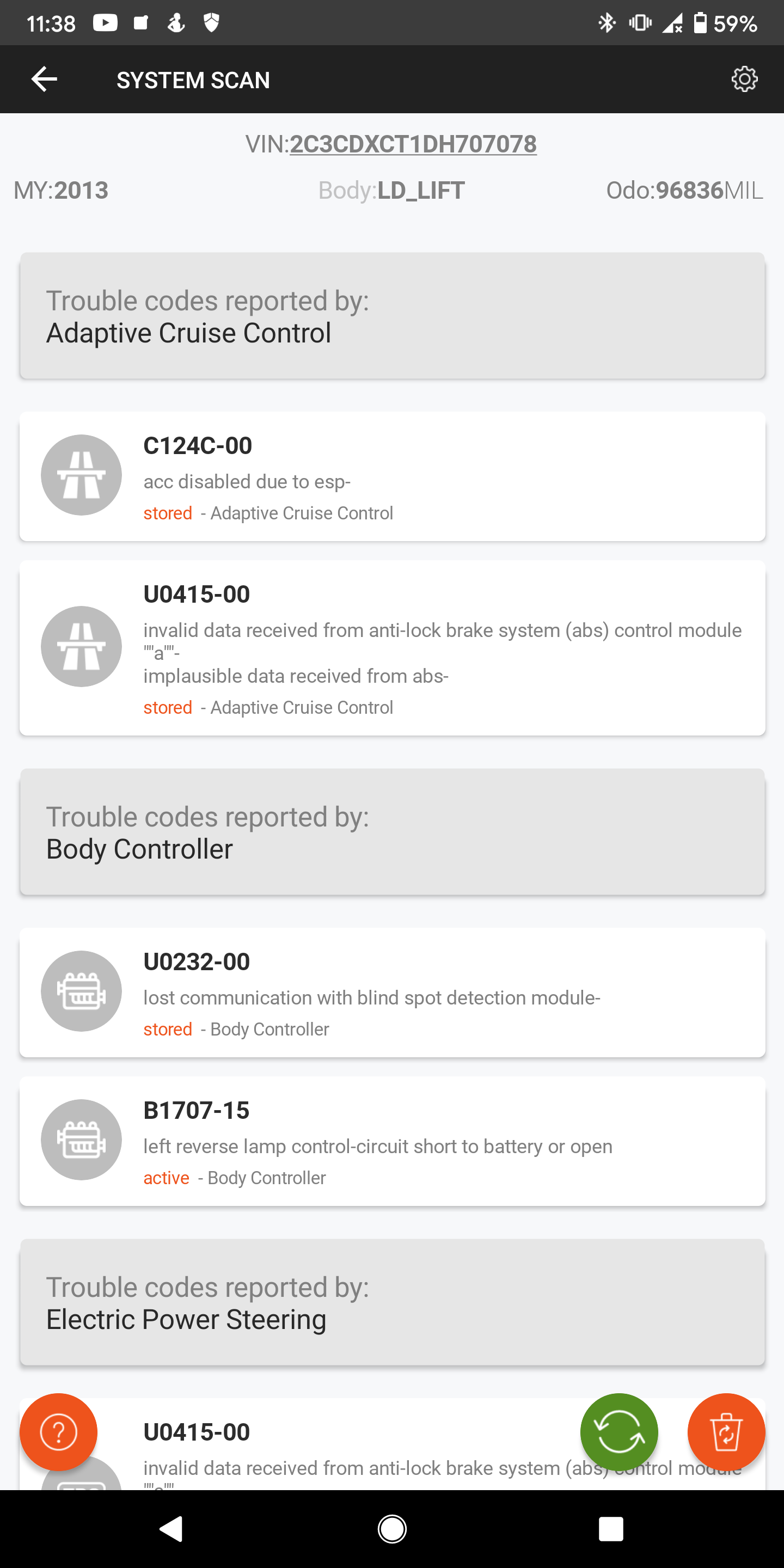
Task: Open the C124C-00 trouble code entry
Action: tap(426, 476)
